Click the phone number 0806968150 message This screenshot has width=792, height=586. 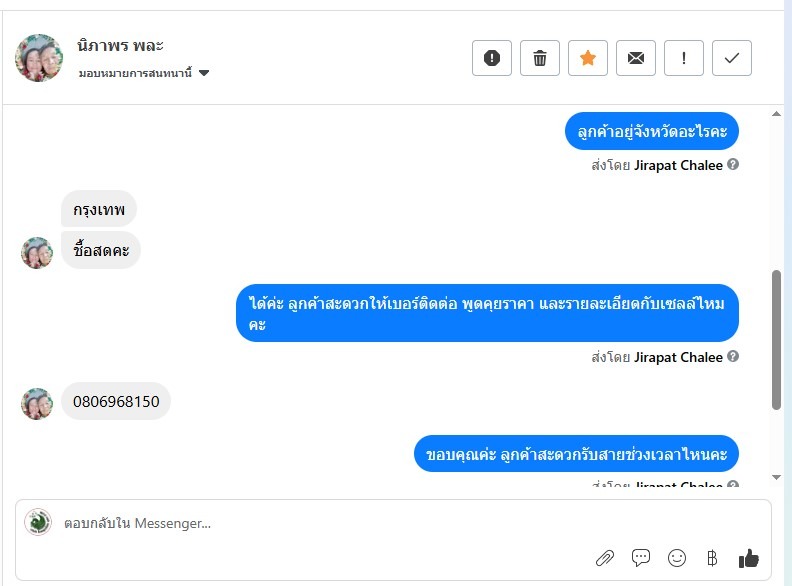(x=116, y=402)
